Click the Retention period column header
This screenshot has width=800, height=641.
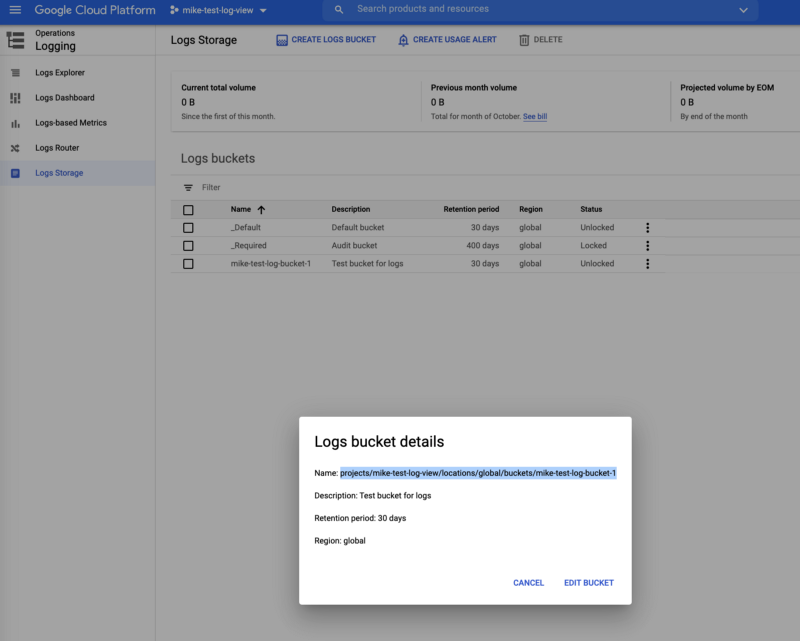(x=471, y=209)
